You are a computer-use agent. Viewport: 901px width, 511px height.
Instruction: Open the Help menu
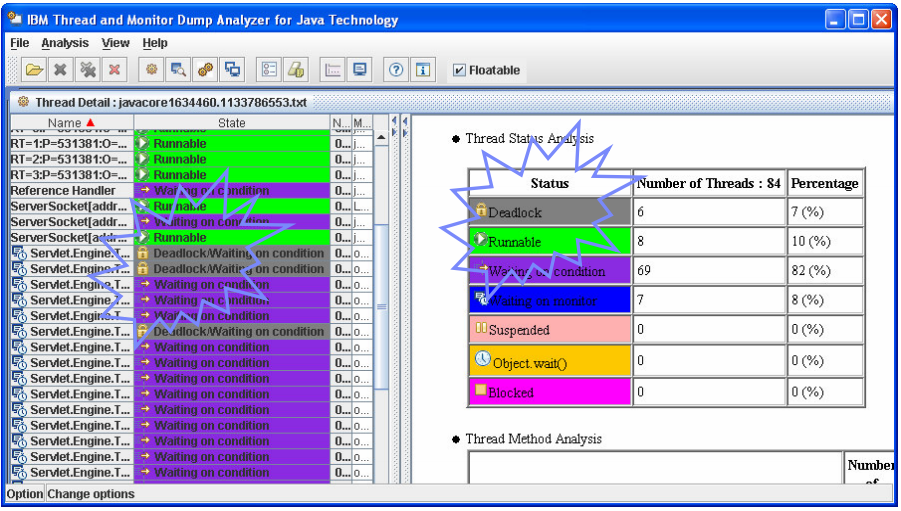coord(155,43)
